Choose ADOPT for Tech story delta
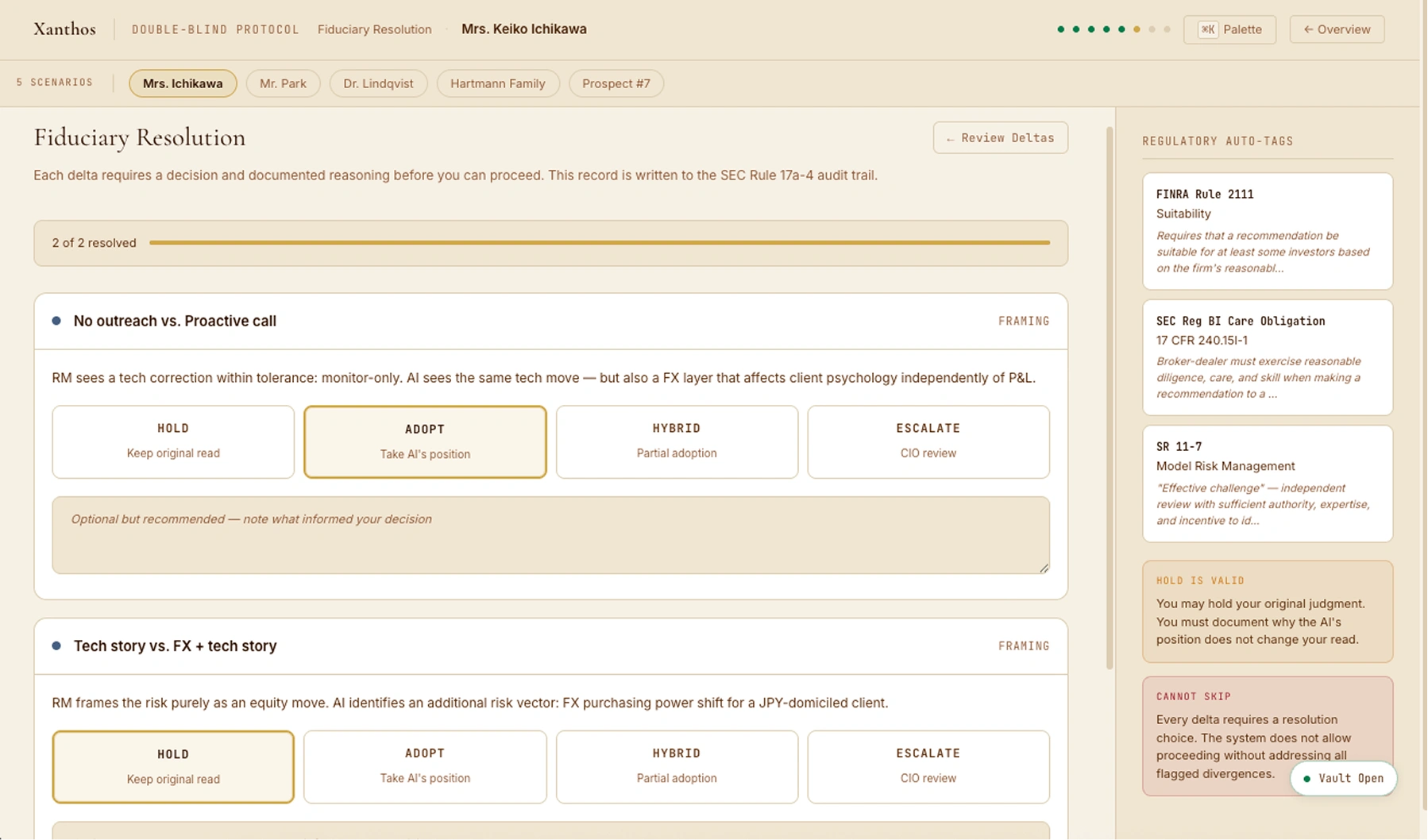 (425, 766)
